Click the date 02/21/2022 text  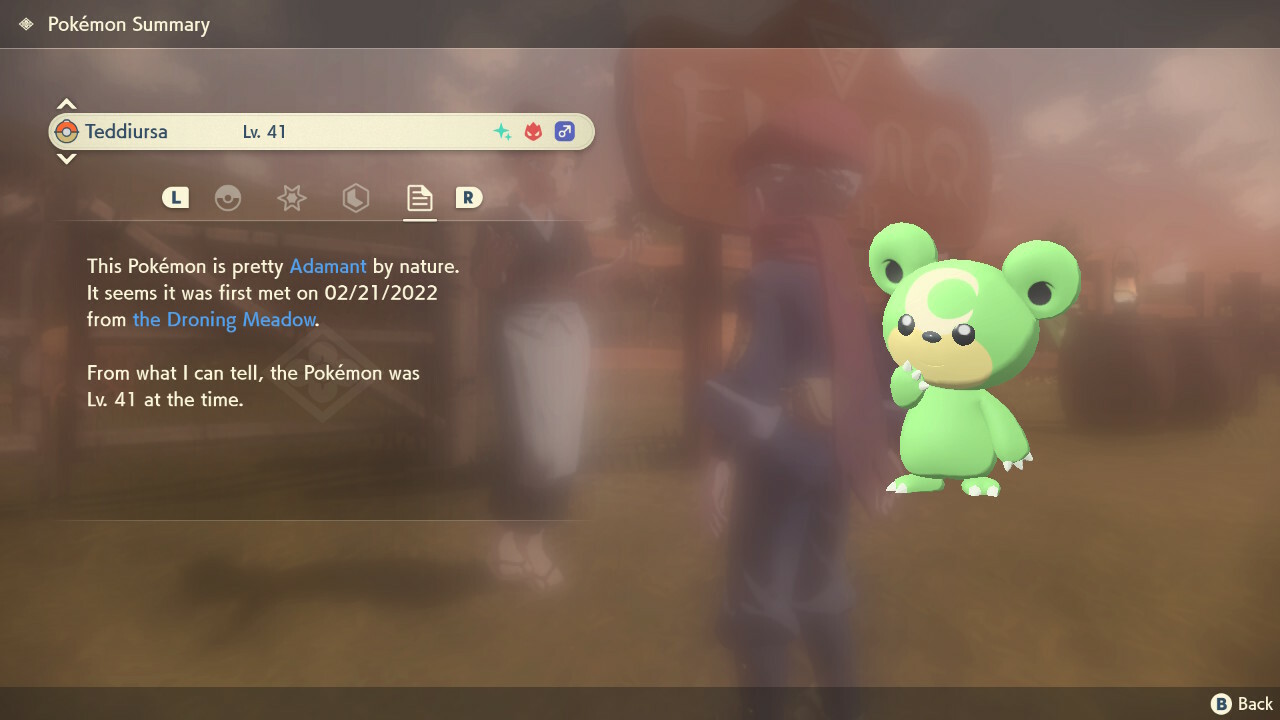click(381, 294)
